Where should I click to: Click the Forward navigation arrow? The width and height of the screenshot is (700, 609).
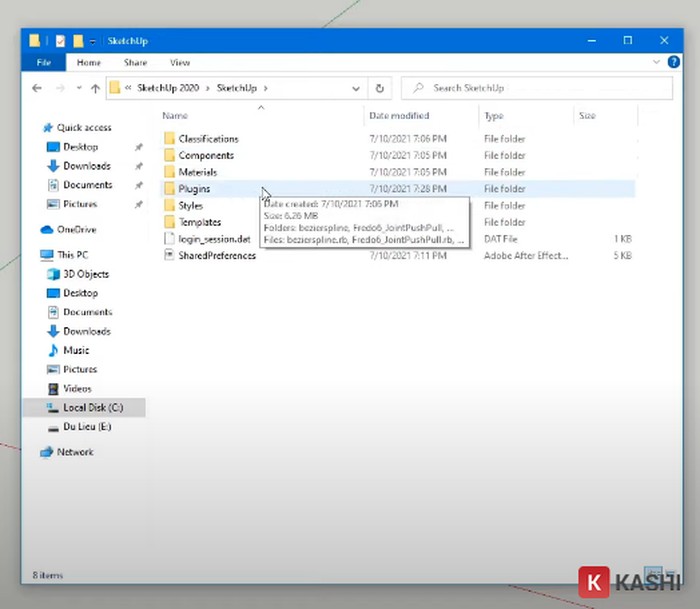60,88
